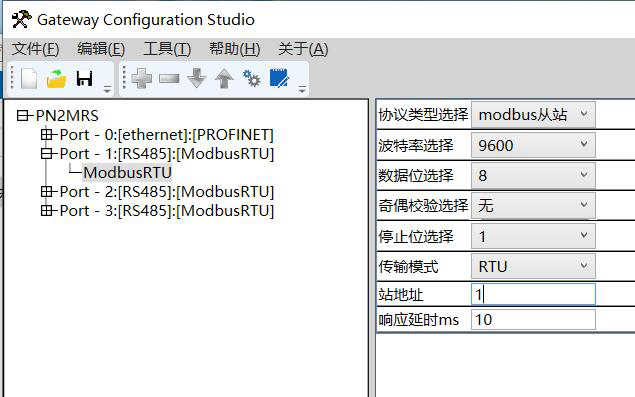Click the 响应延时ms input field
The height and width of the screenshot is (397, 635).
tap(533, 320)
